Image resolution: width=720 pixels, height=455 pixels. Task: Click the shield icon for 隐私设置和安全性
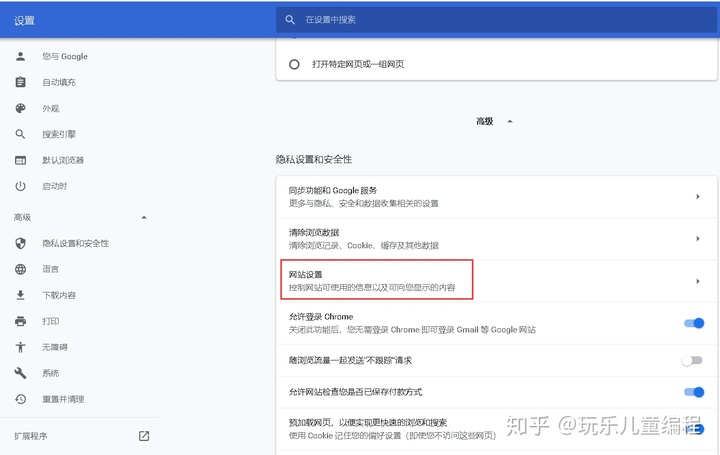click(x=20, y=243)
